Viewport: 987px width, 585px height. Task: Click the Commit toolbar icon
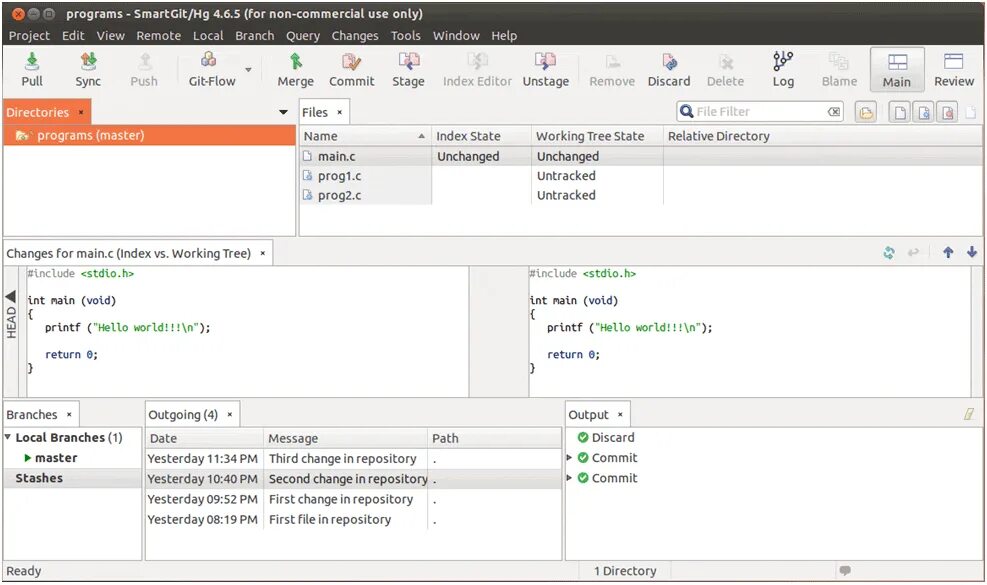coord(351,62)
